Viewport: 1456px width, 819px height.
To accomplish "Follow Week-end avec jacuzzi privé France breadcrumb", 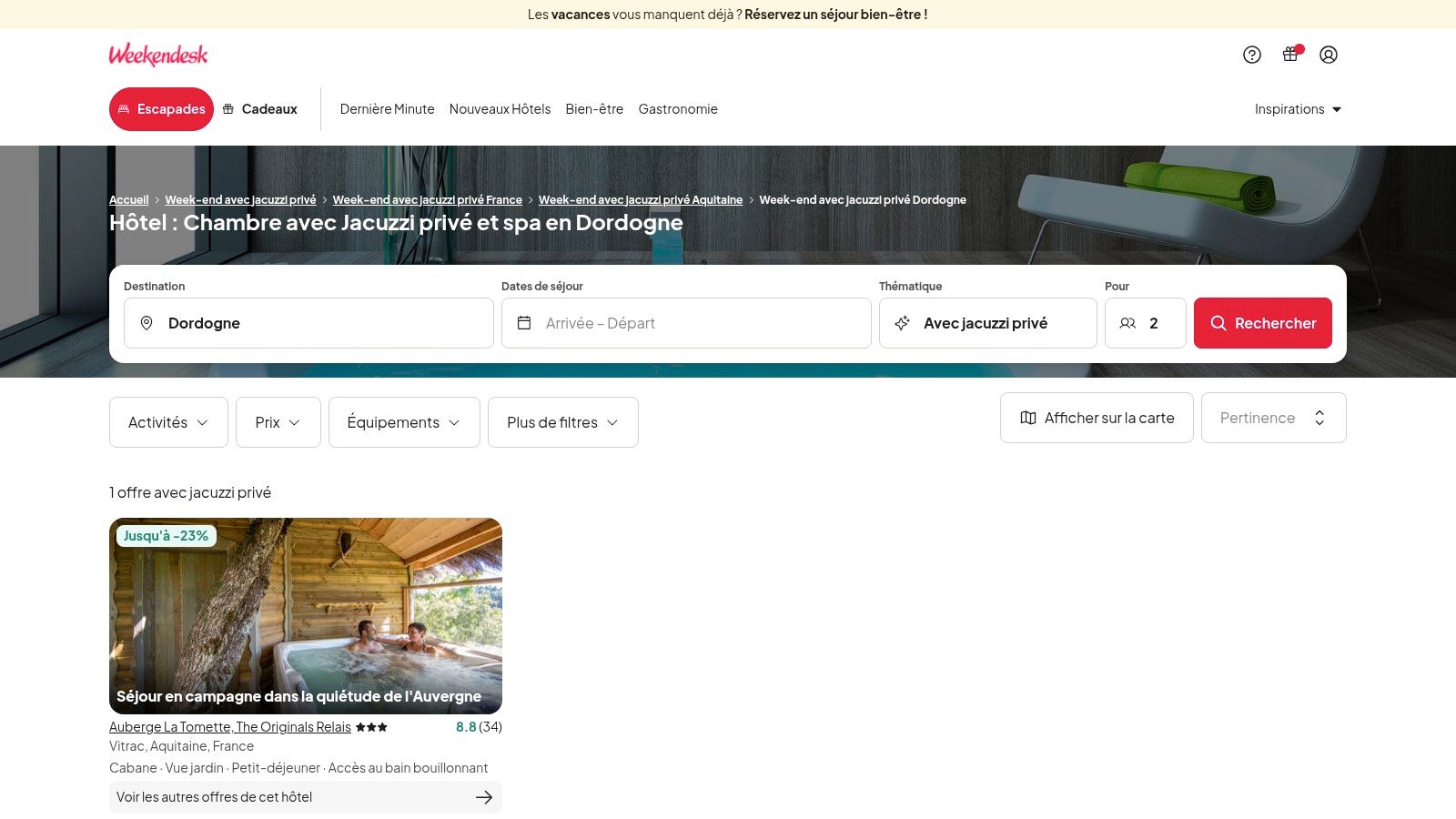I will click(428, 200).
